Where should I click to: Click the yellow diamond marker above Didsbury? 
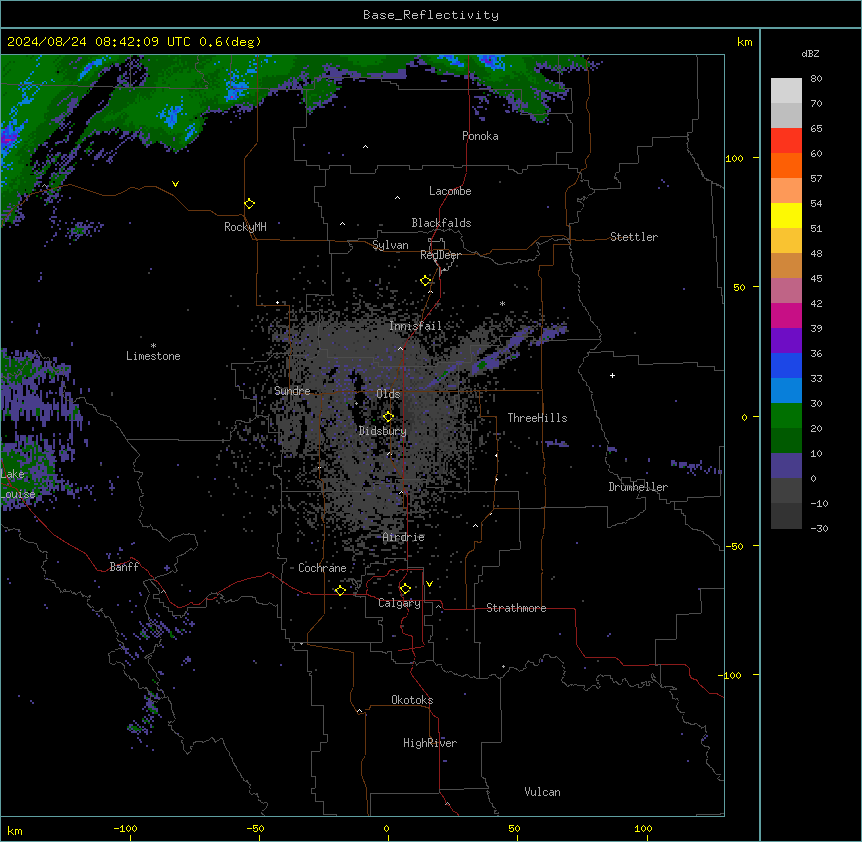point(388,417)
